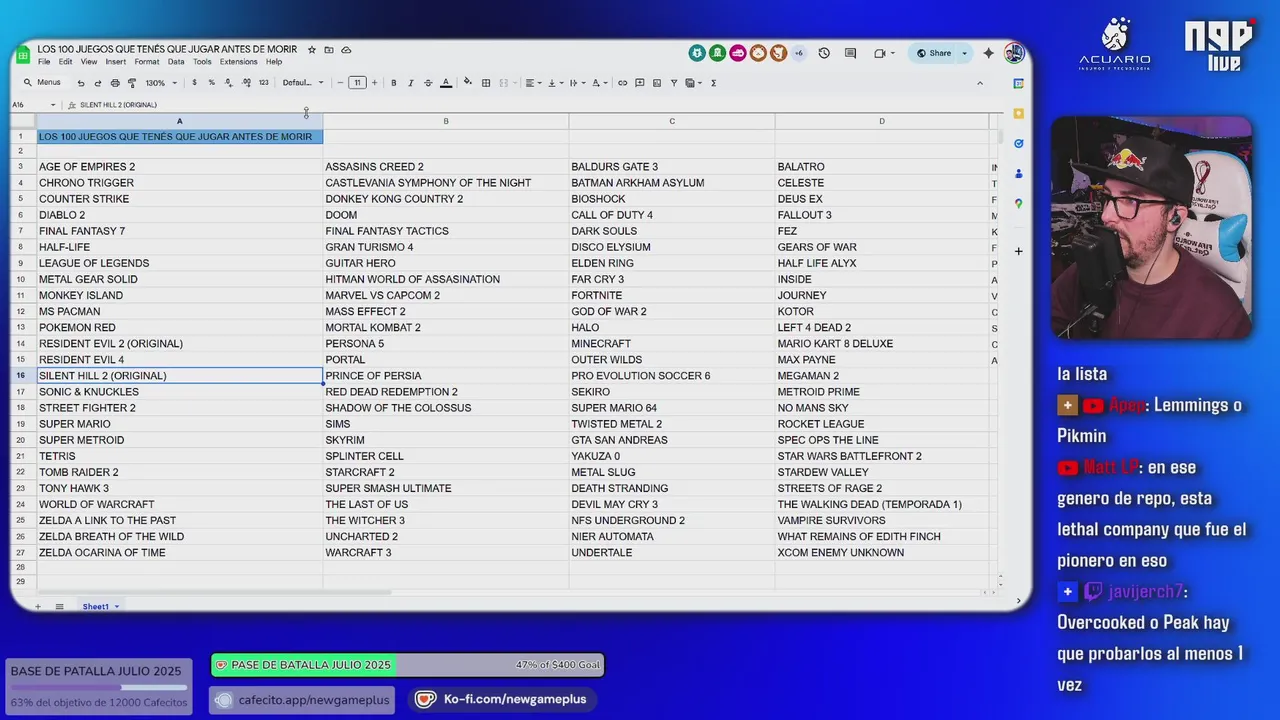Open the cell borders tool
The width and height of the screenshot is (1280, 720).
pos(486,83)
